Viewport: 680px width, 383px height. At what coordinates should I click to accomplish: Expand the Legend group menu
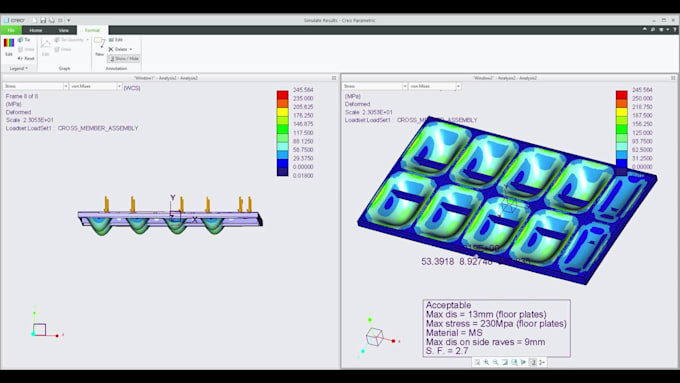click(19, 69)
